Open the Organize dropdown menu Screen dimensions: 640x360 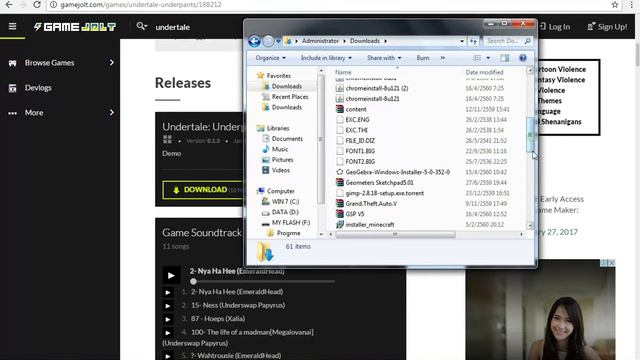click(x=270, y=58)
